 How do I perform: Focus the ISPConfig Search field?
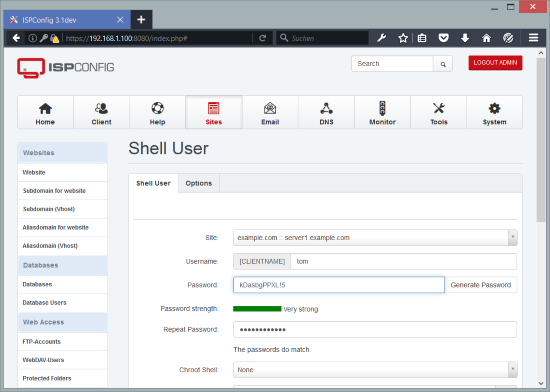click(x=393, y=64)
